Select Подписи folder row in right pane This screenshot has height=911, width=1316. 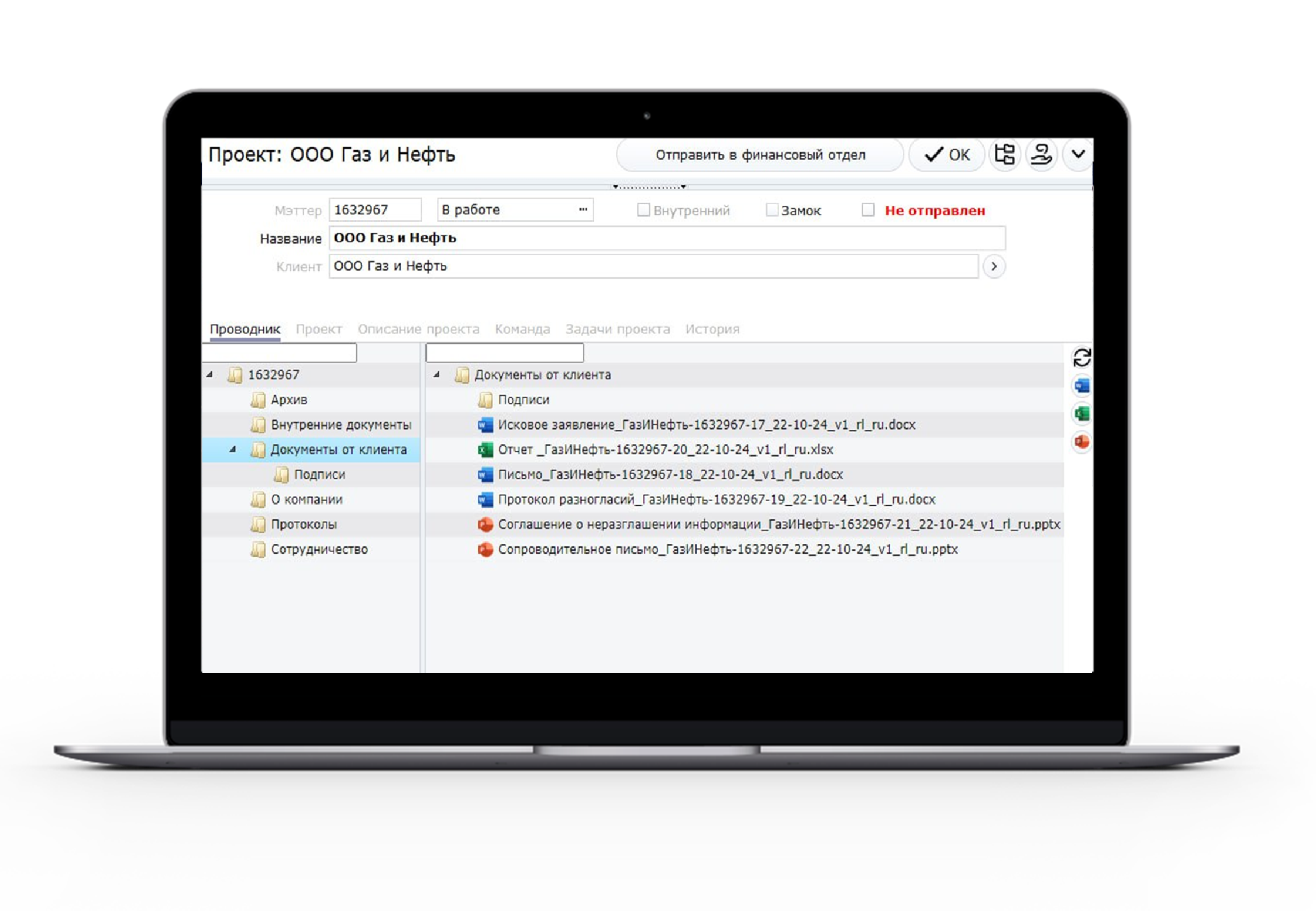point(744,400)
